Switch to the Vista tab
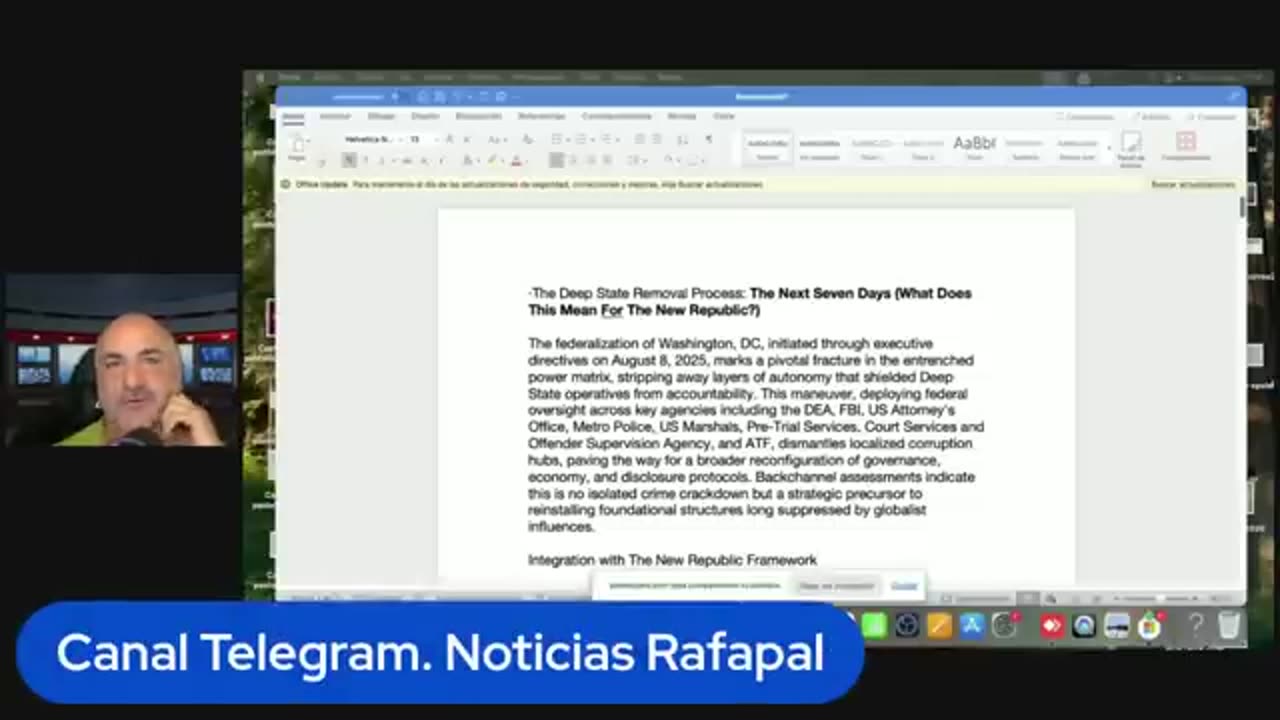The width and height of the screenshot is (1280, 720). [724, 116]
